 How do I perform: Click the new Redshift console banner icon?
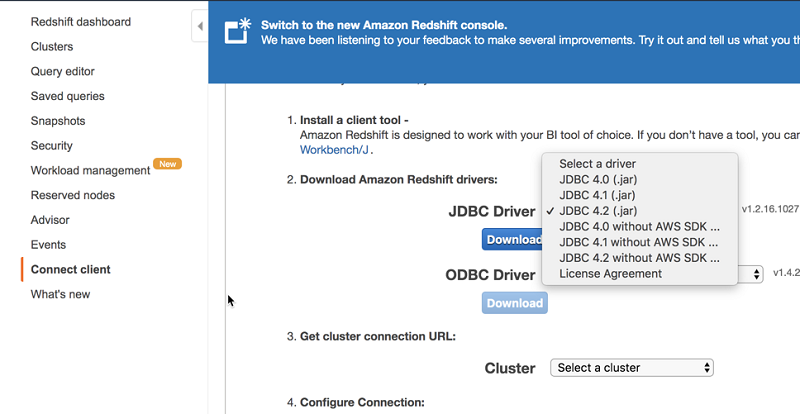click(x=238, y=31)
